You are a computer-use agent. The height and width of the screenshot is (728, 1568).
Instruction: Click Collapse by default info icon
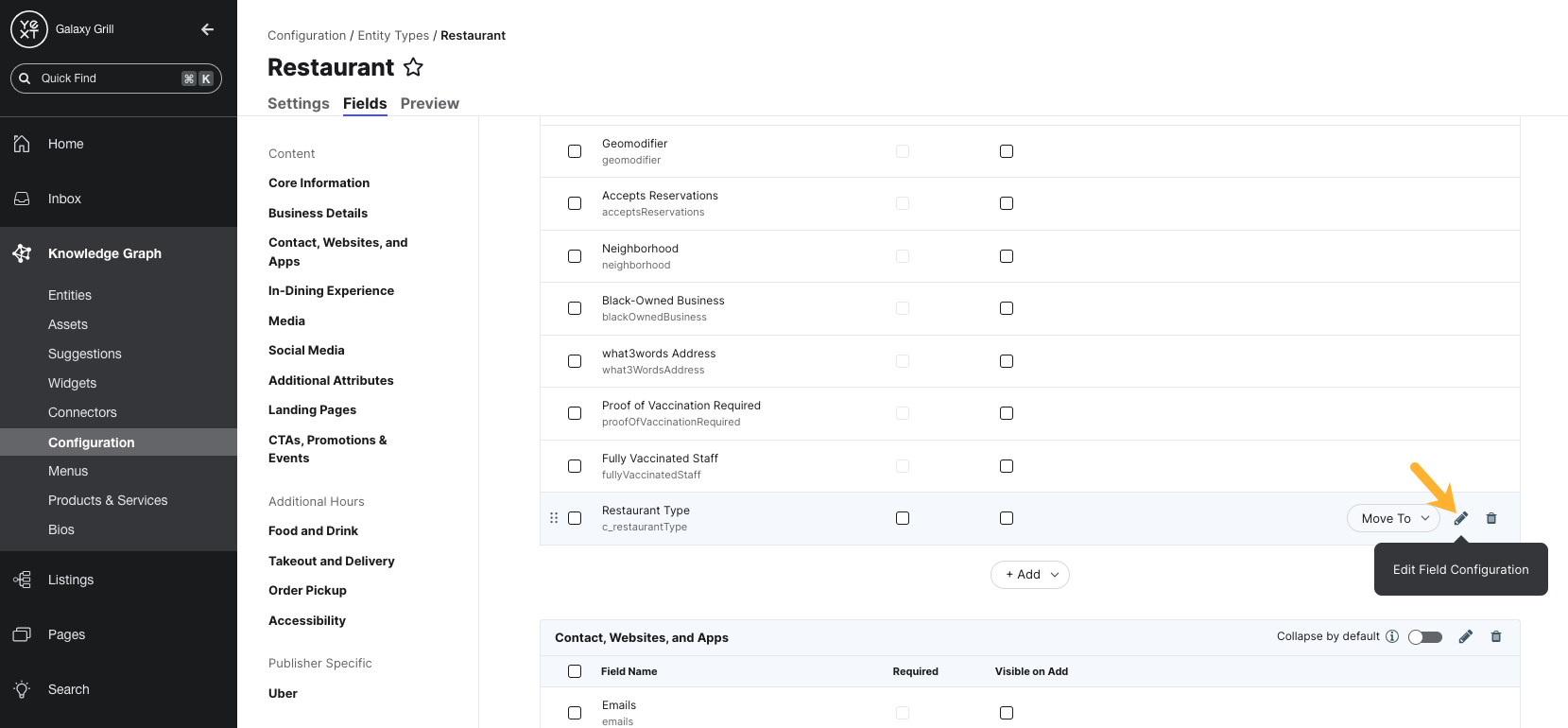[1392, 636]
